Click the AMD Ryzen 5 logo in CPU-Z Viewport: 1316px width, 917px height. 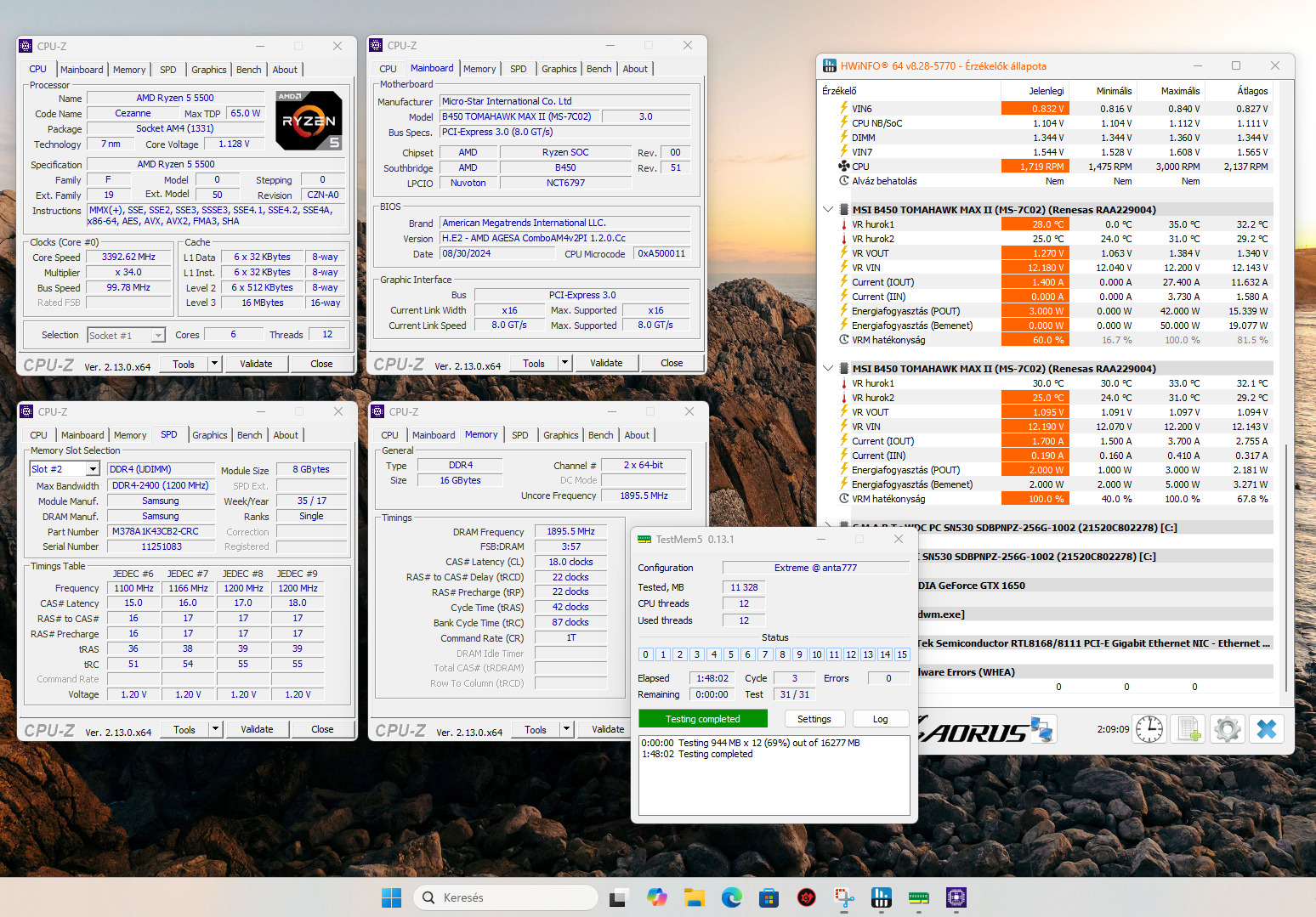(309, 121)
